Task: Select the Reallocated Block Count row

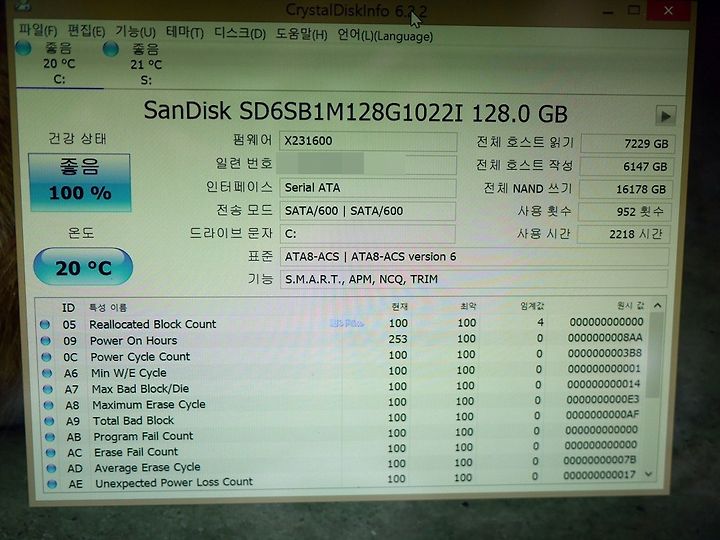Action: [342, 323]
